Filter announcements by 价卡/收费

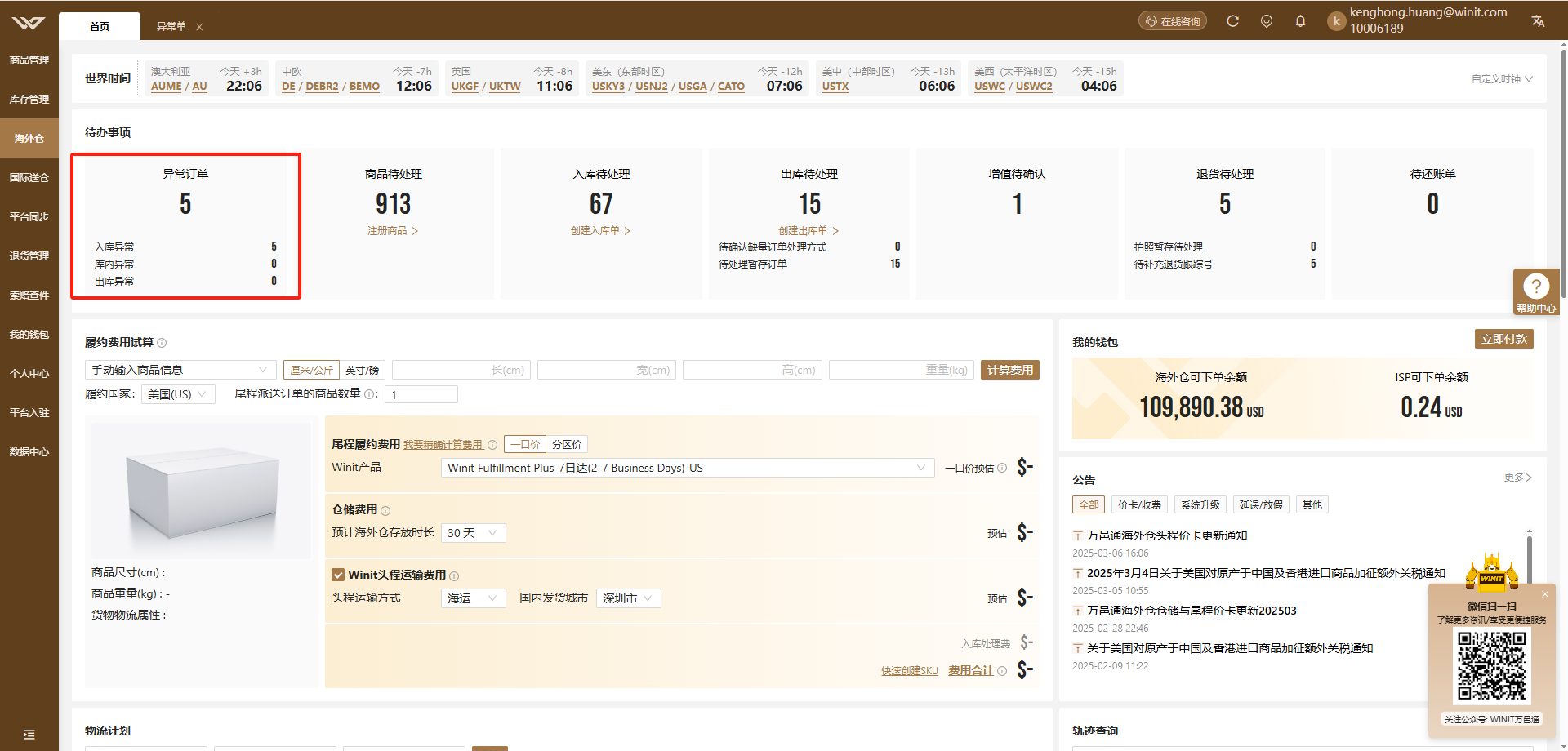point(1139,504)
